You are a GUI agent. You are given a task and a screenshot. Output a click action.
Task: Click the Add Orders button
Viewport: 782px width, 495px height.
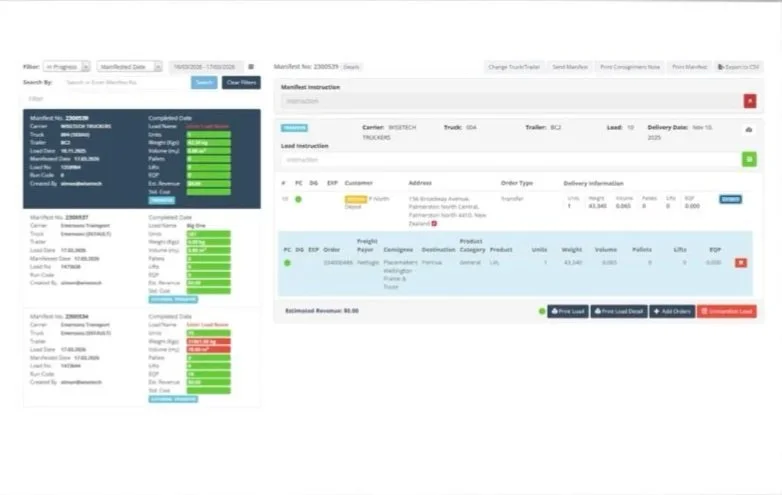(672, 312)
